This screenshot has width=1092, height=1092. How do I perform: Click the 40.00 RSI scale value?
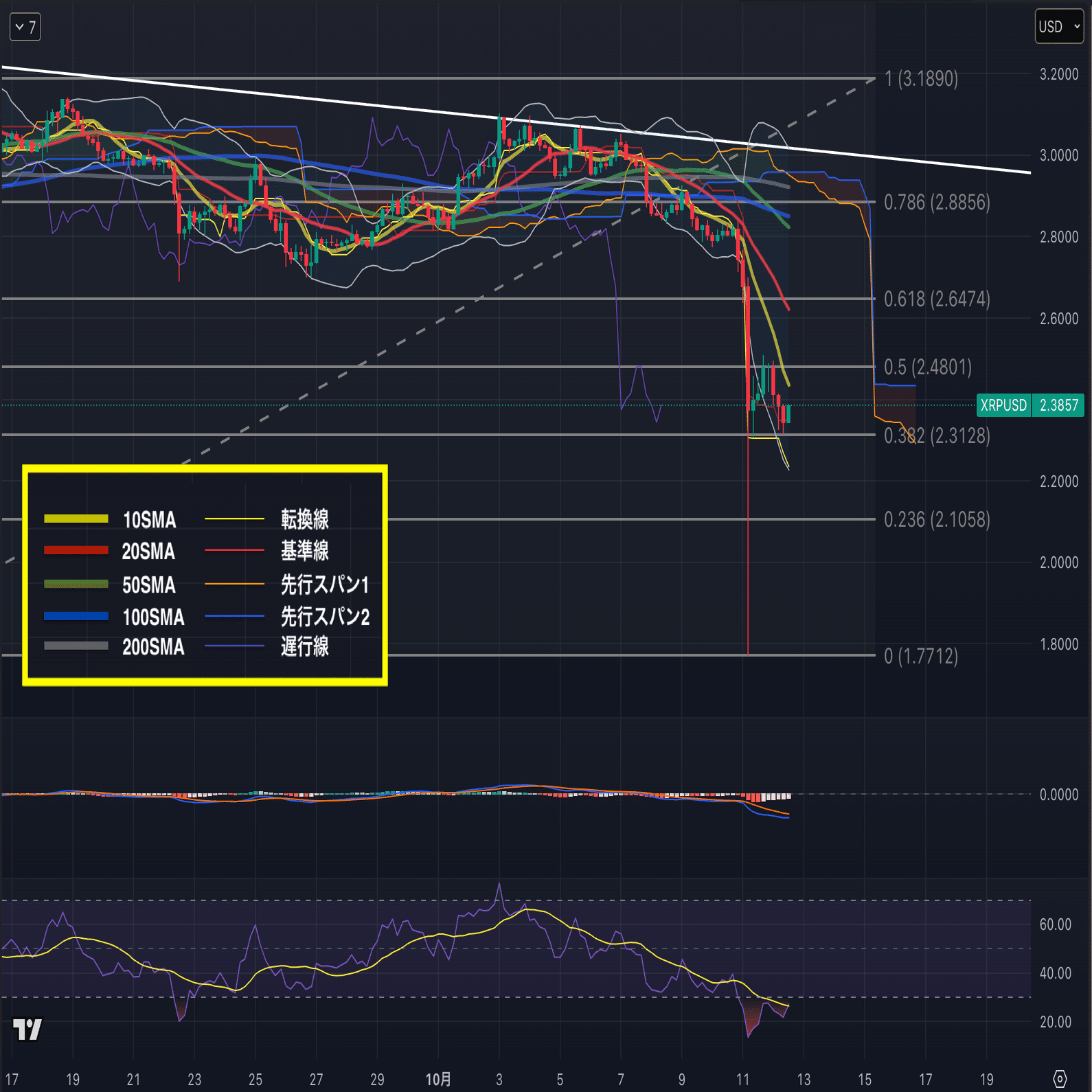(1056, 973)
